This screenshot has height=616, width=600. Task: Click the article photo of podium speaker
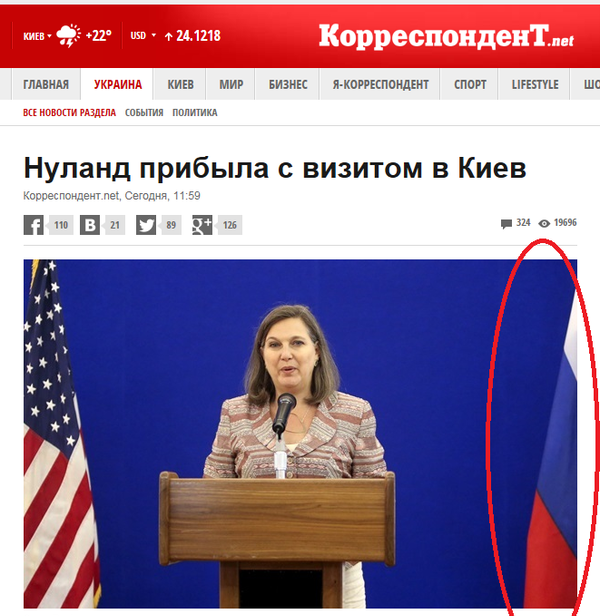(x=300, y=434)
